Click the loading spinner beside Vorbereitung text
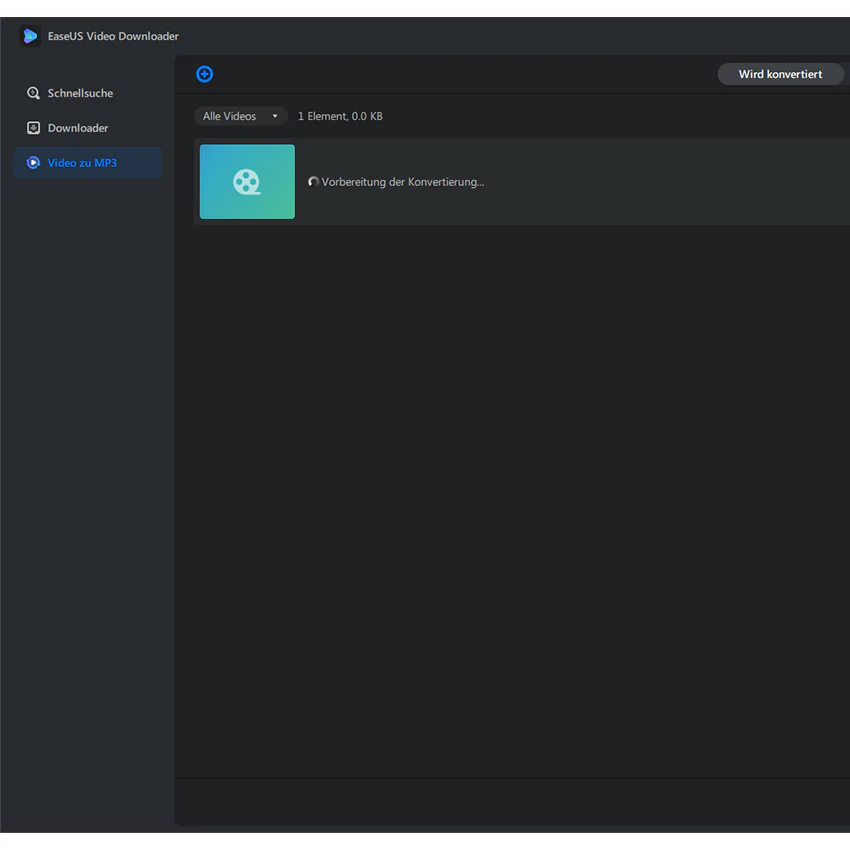The image size is (850, 850). 313,182
